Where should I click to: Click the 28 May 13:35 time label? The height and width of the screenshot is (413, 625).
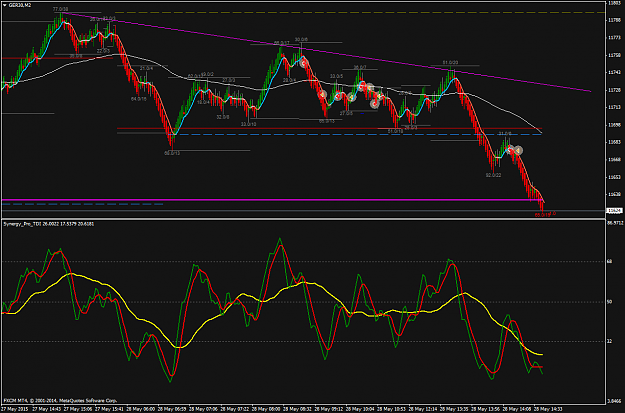click(454, 409)
